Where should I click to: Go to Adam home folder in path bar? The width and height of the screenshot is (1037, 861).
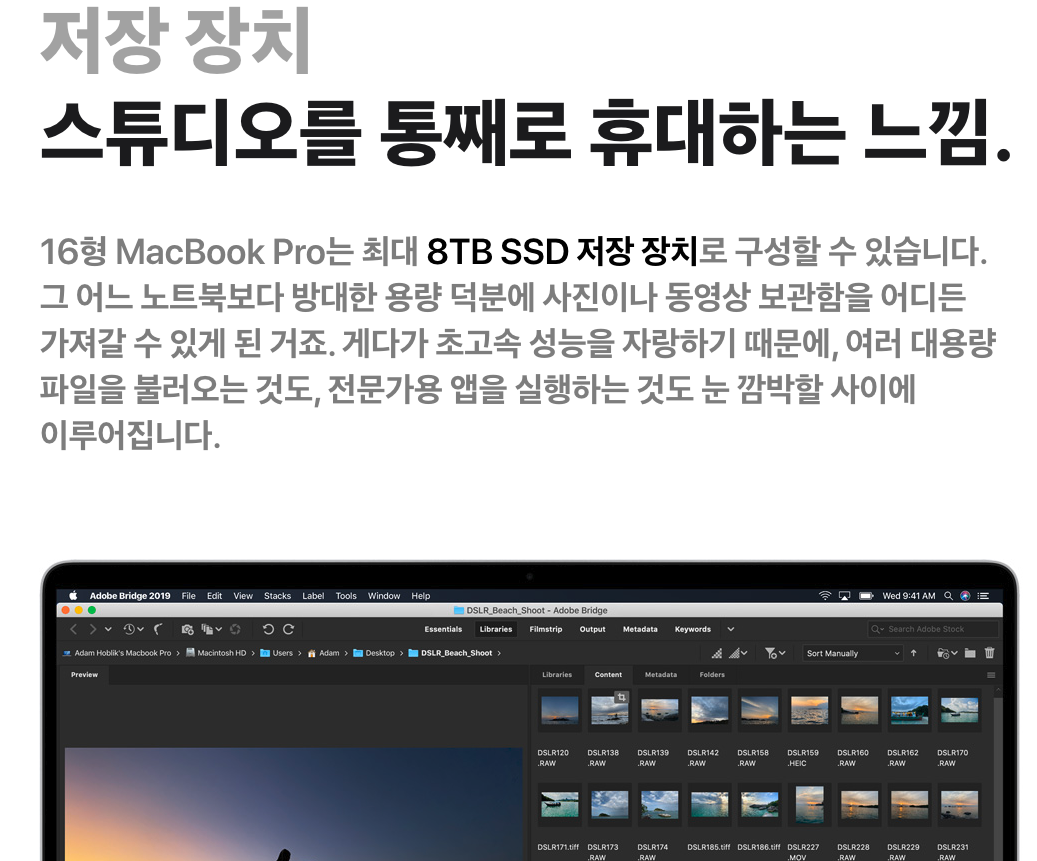click(323, 653)
